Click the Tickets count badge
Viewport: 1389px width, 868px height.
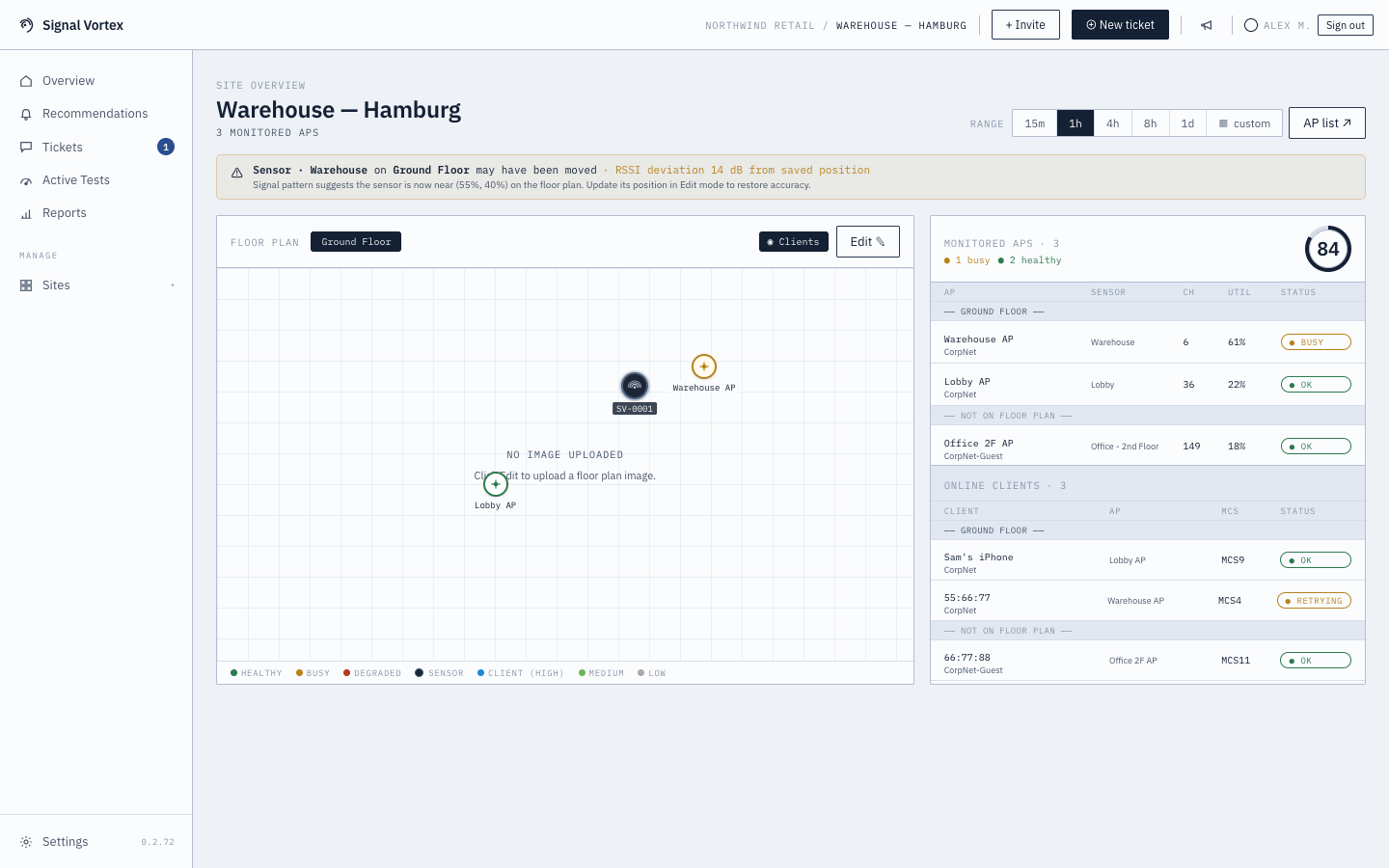[x=166, y=147]
